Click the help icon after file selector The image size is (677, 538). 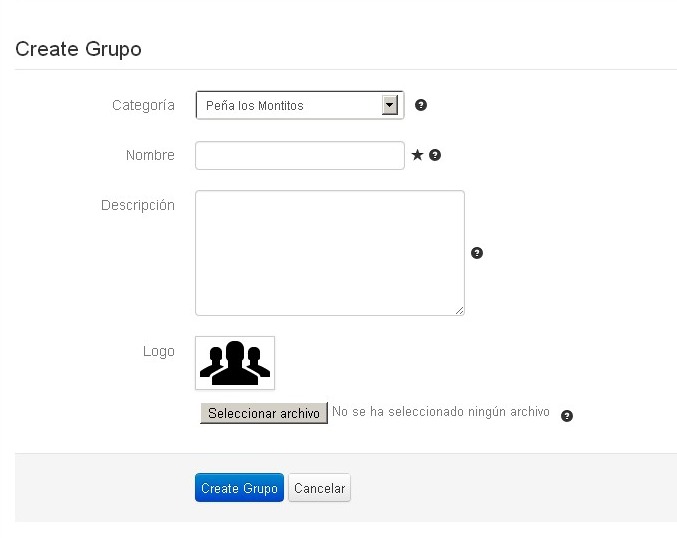566,416
